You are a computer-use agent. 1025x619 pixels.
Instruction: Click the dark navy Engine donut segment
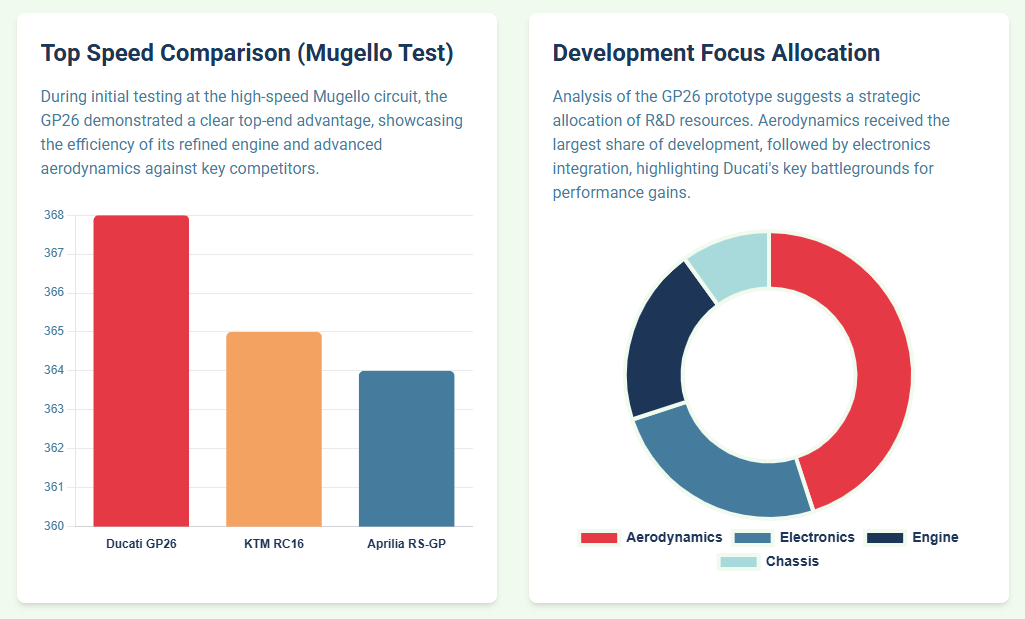point(662,335)
